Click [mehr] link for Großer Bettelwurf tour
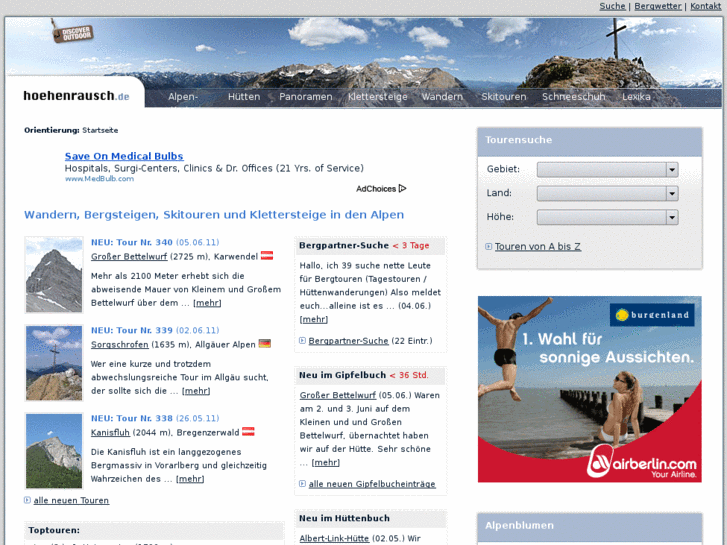 pos(207,303)
